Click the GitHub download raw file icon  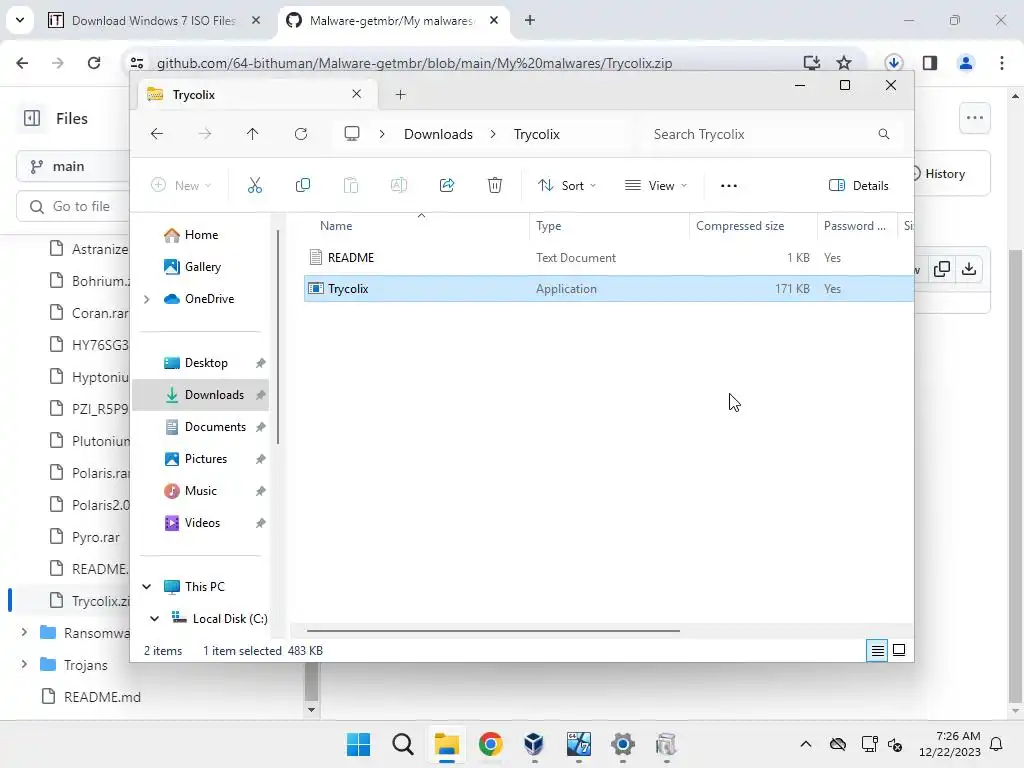pyautogui.click(x=969, y=269)
